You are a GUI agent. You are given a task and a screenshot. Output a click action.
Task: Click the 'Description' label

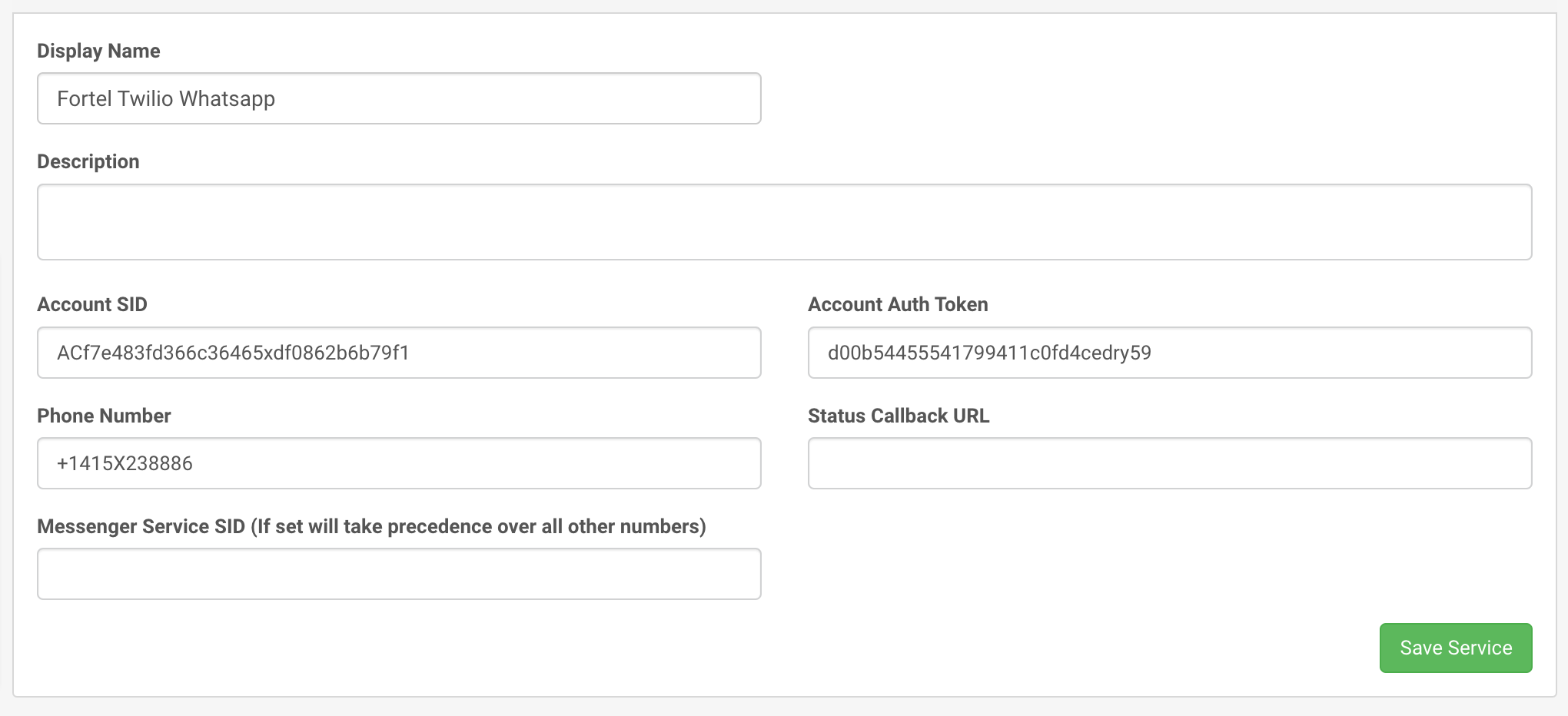point(88,161)
